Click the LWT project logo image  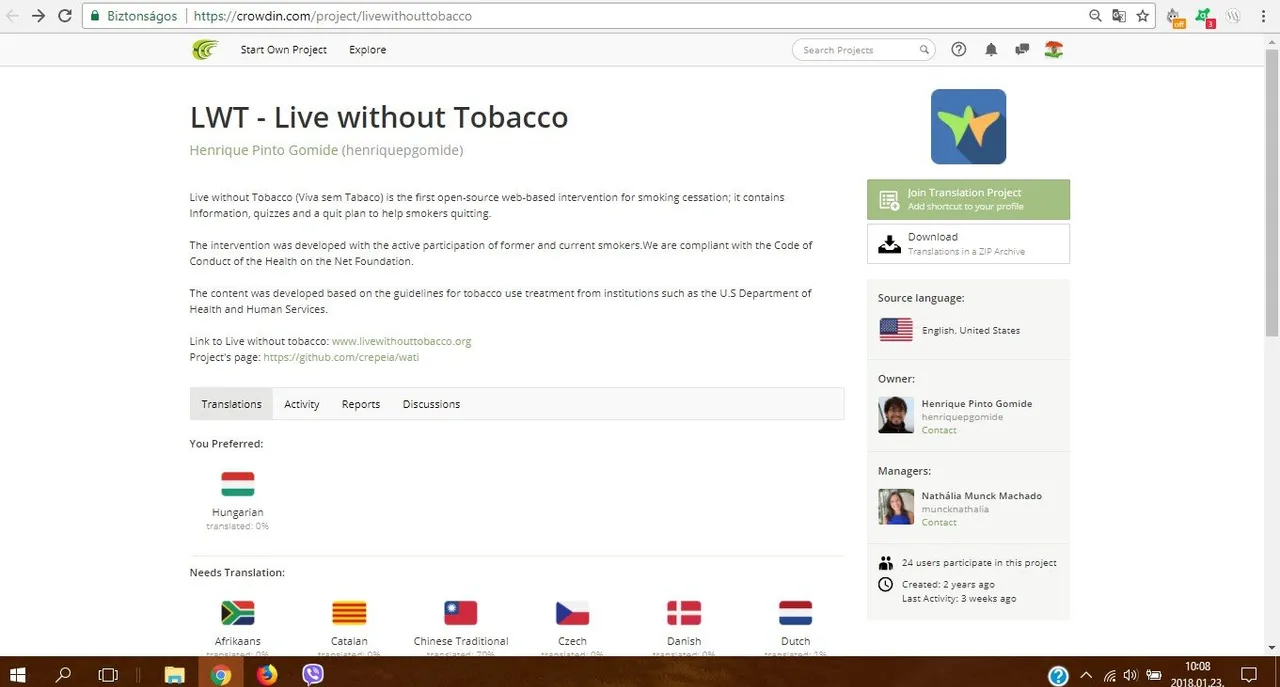(x=968, y=127)
